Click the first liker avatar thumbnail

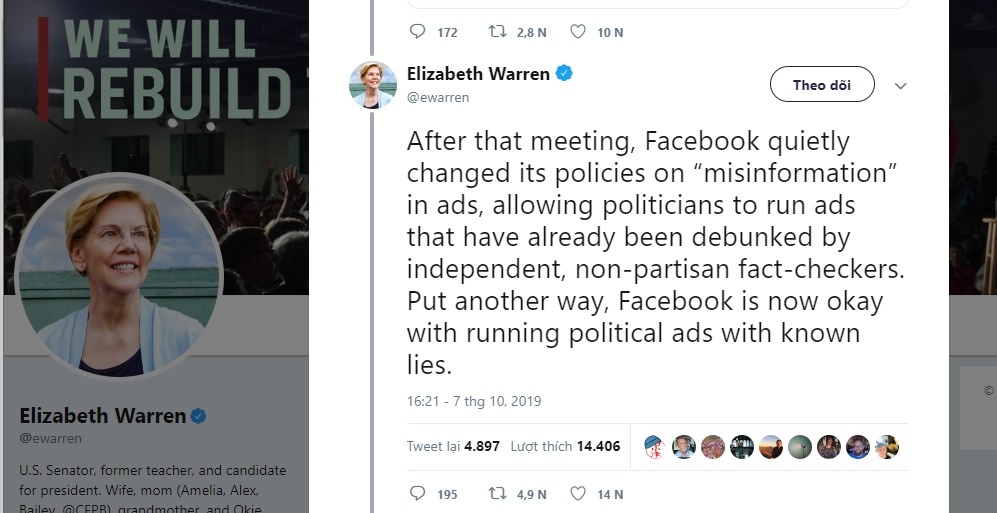(x=654, y=446)
